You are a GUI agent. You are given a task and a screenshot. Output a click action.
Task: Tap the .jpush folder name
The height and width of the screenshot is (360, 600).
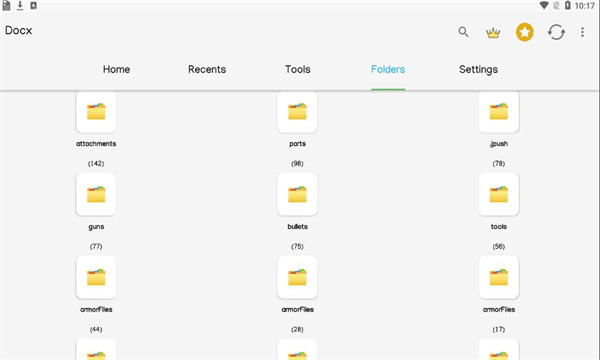(499, 144)
